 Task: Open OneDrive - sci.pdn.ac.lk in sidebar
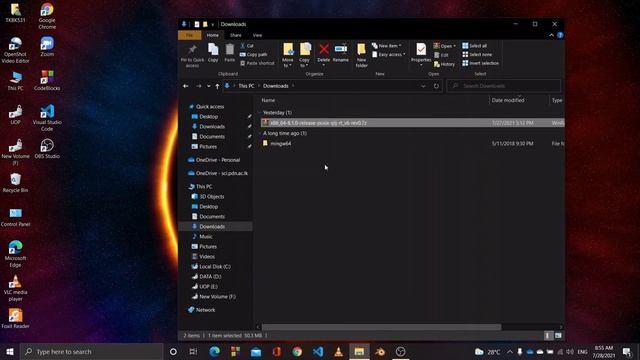coord(222,173)
